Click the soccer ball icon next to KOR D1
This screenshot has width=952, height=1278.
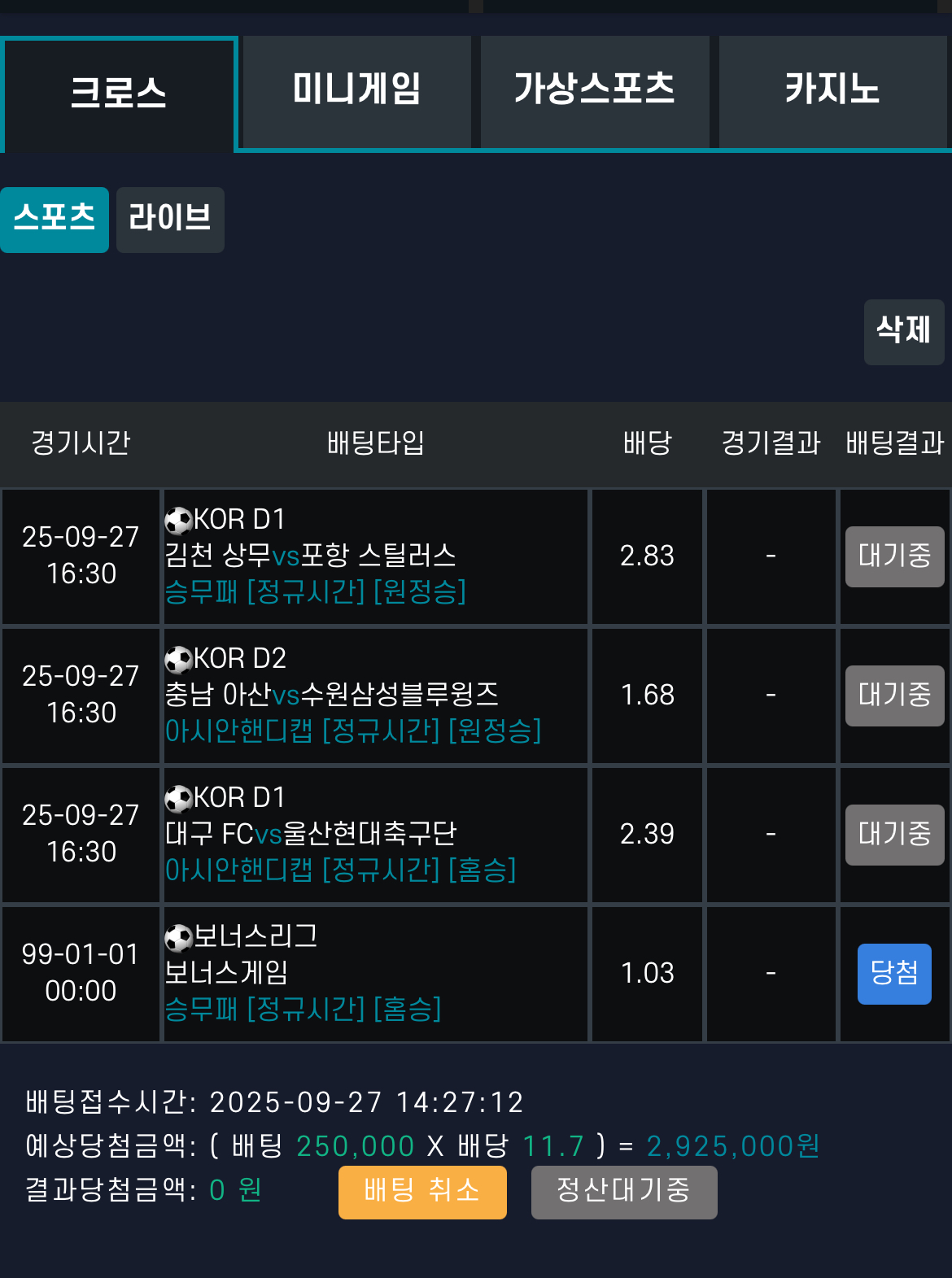click(x=179, y=521)
